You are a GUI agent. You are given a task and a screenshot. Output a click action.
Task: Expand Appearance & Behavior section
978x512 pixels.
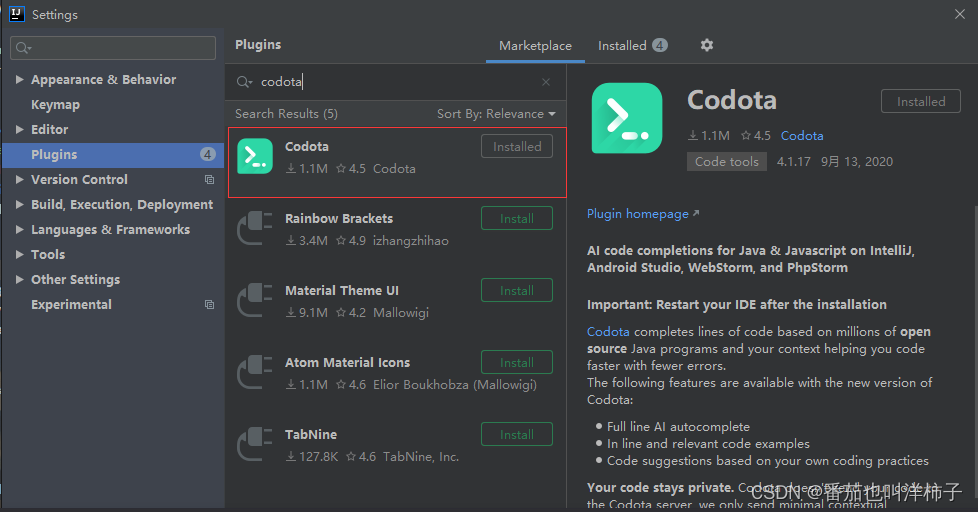pos(19,79)
